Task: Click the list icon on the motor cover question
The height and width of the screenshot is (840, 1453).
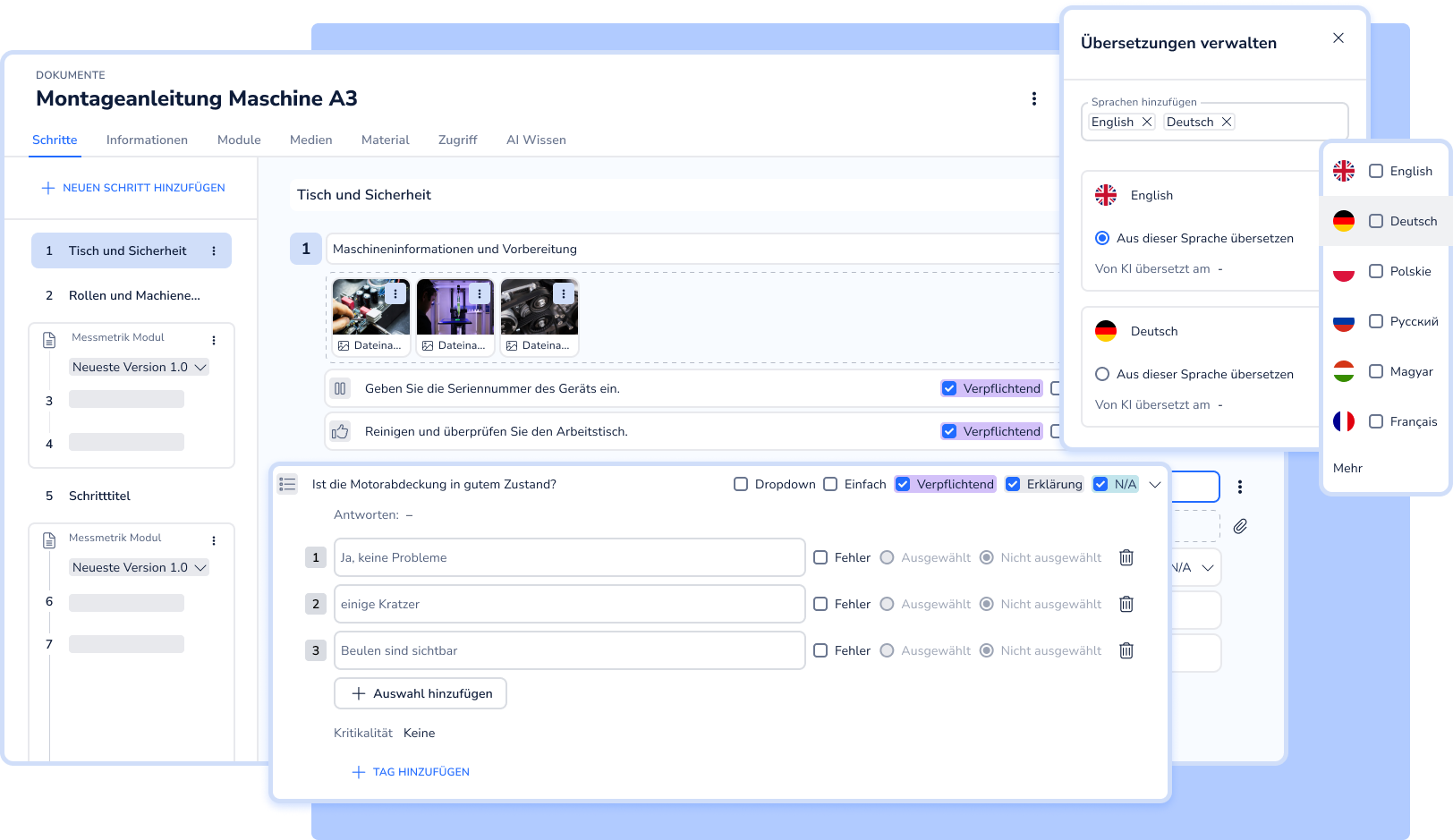Action: tap(287, 484)
